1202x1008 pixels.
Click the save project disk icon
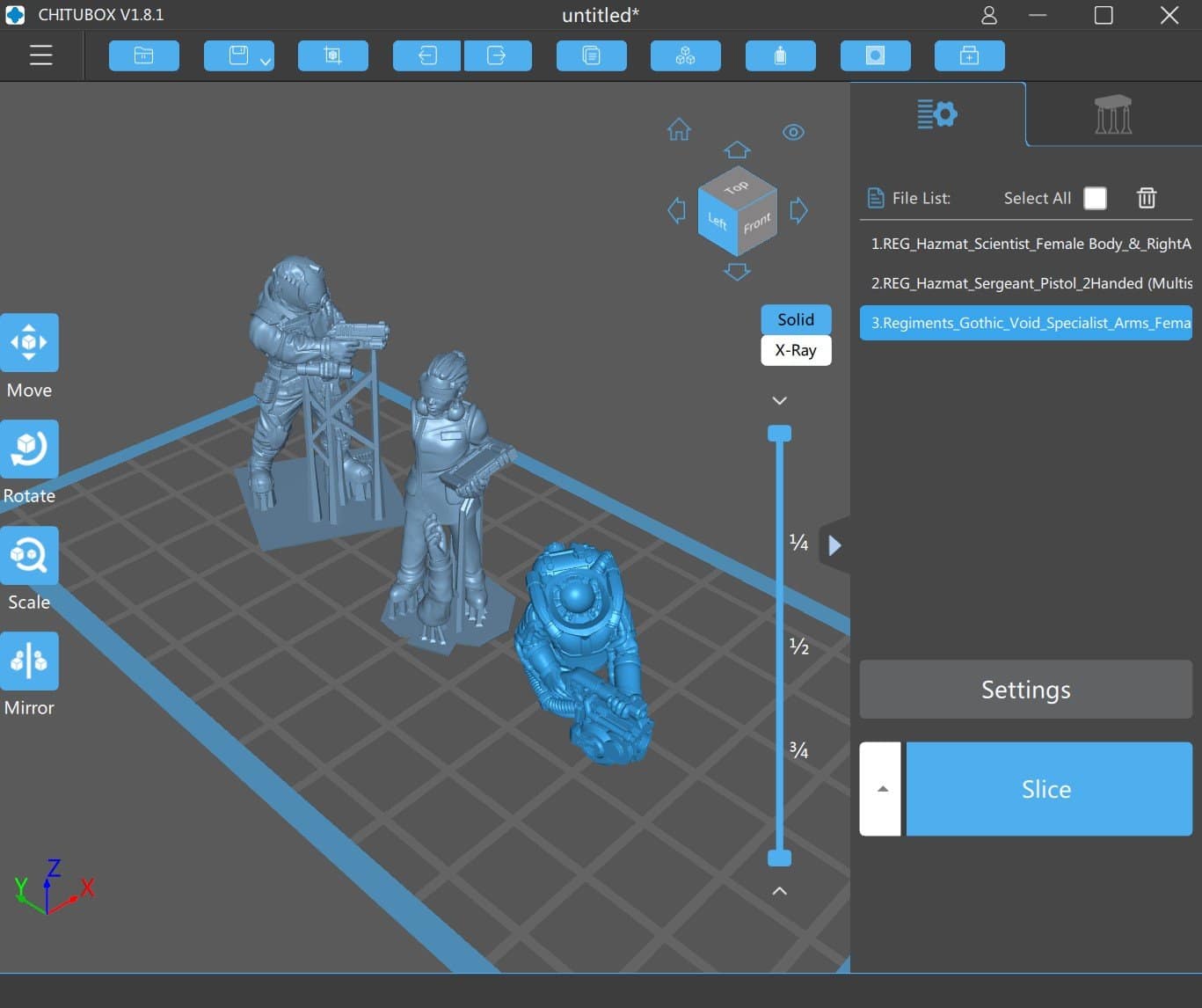238,55
